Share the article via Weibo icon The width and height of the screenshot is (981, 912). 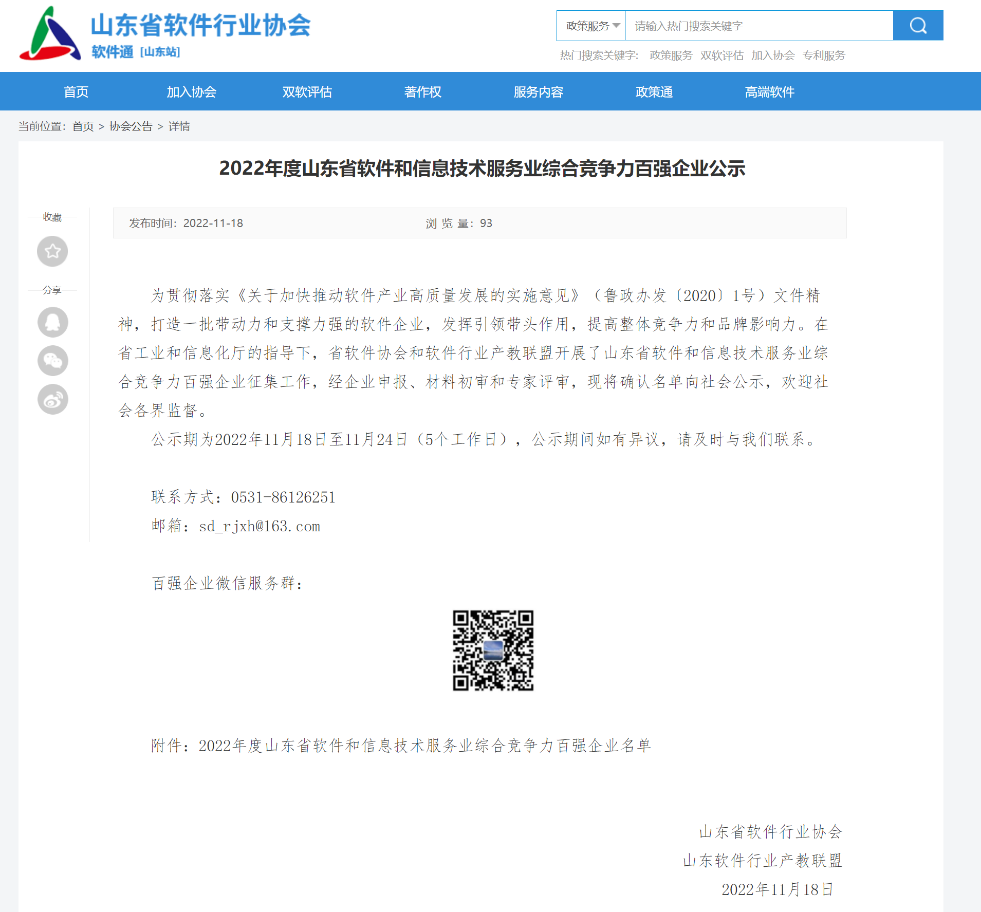tap(52, 399)
